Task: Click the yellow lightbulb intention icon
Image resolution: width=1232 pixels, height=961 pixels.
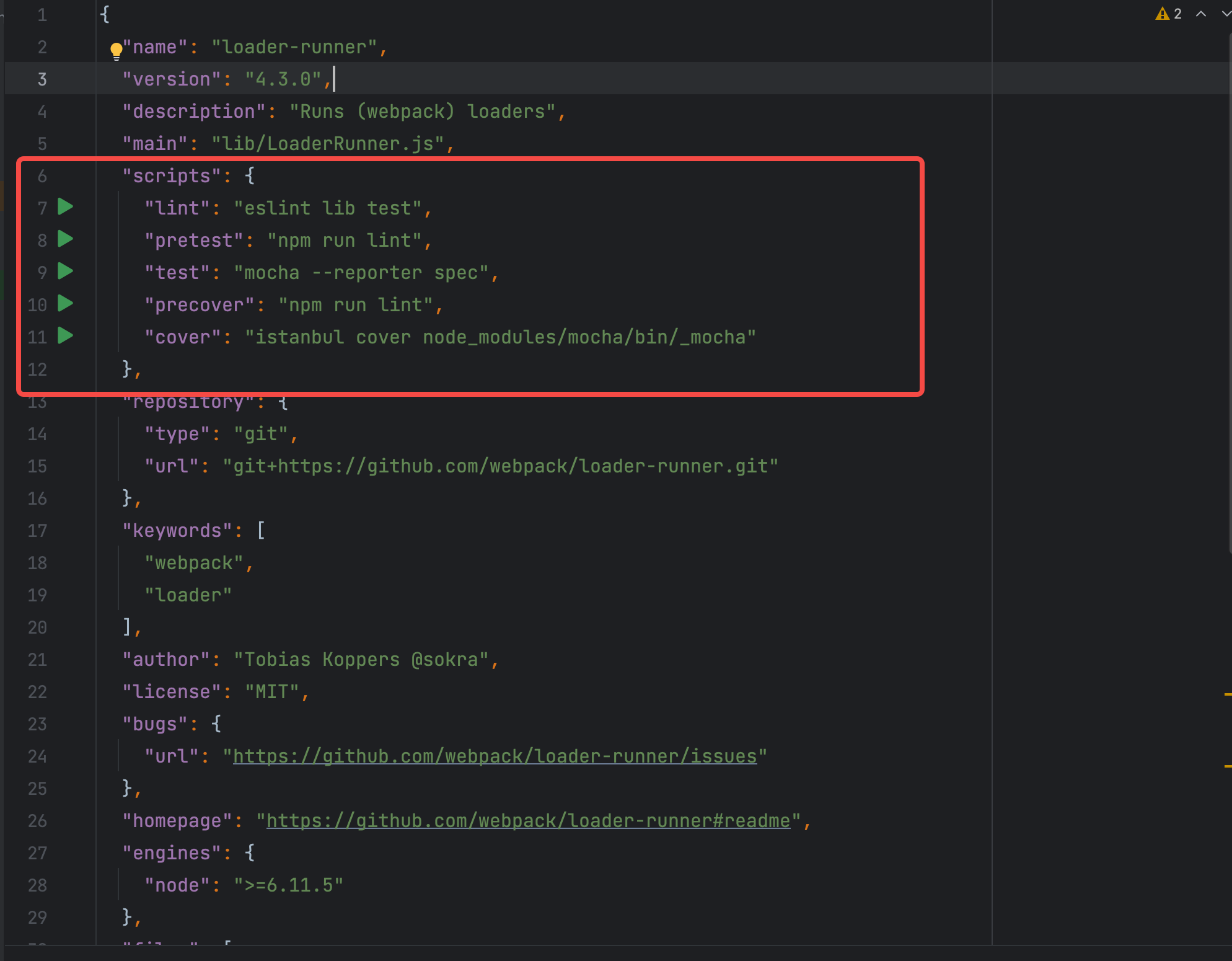Action: click(116, 50)
